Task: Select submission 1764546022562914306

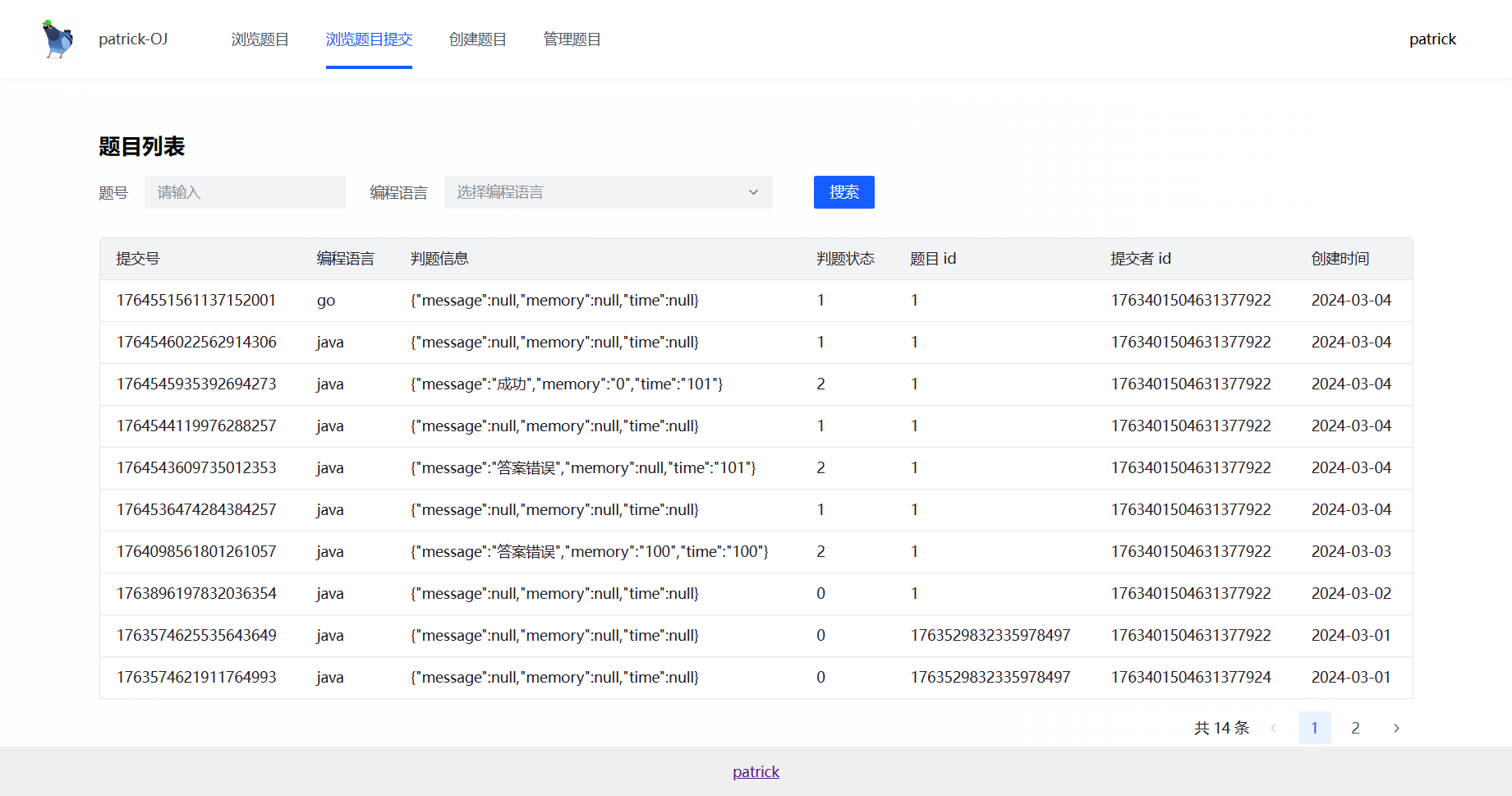Action: (196, 342)
